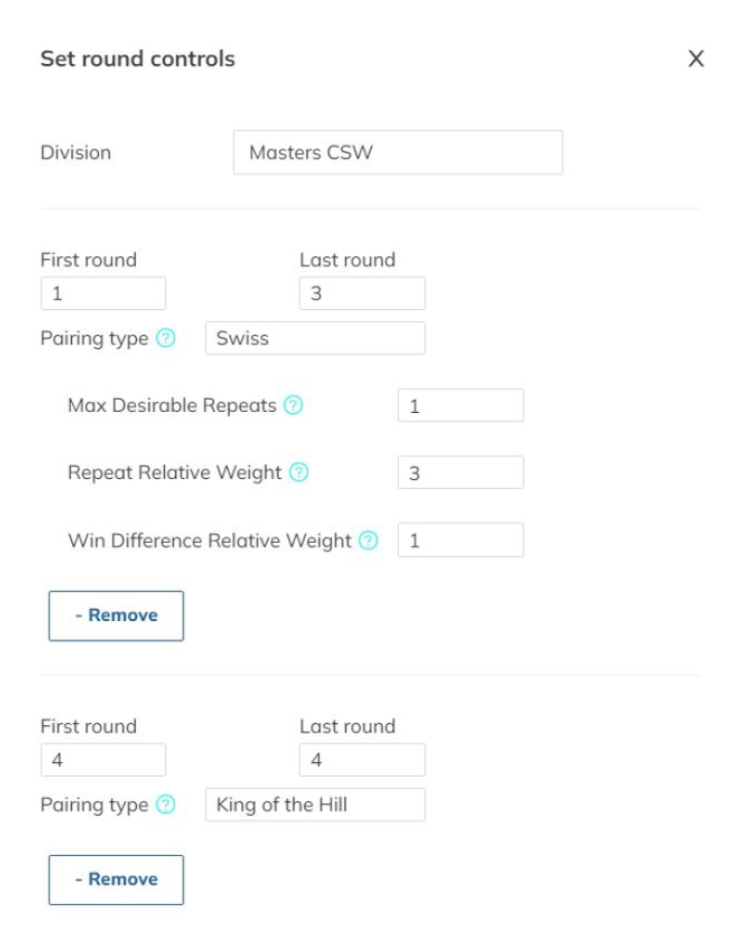Click the First round field containing 4

[x=103, y=760]
